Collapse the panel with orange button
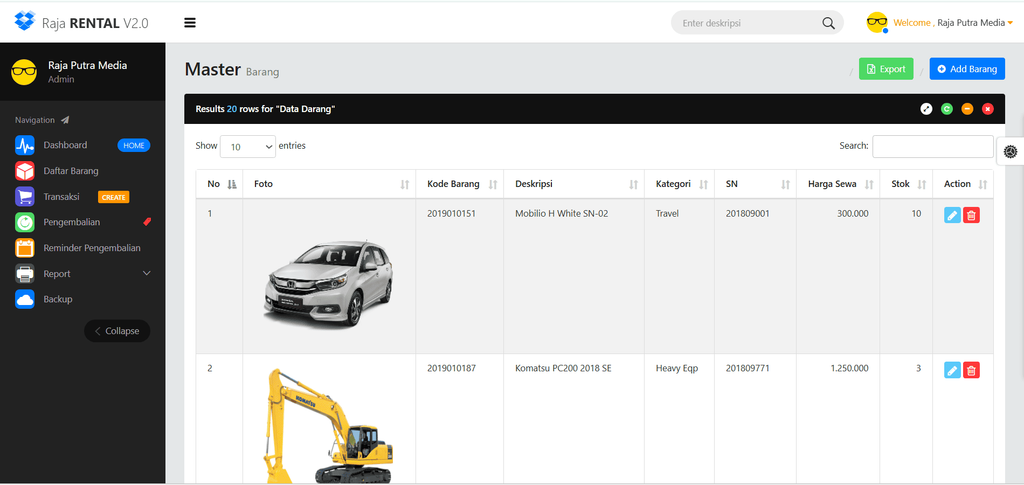 (967, 109)
